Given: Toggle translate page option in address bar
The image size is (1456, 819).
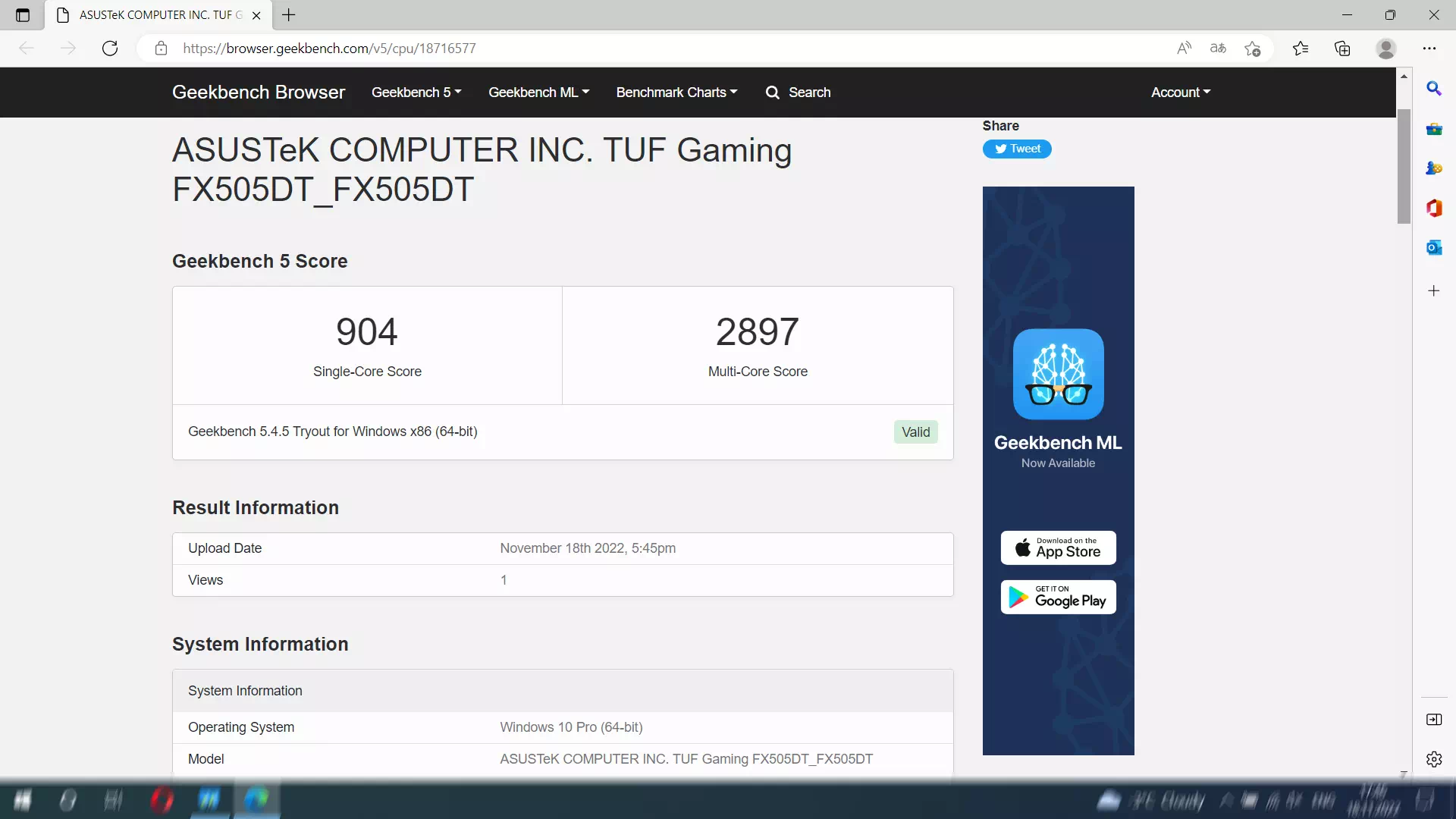Looking at the screenshot, I should point(1217,48).
